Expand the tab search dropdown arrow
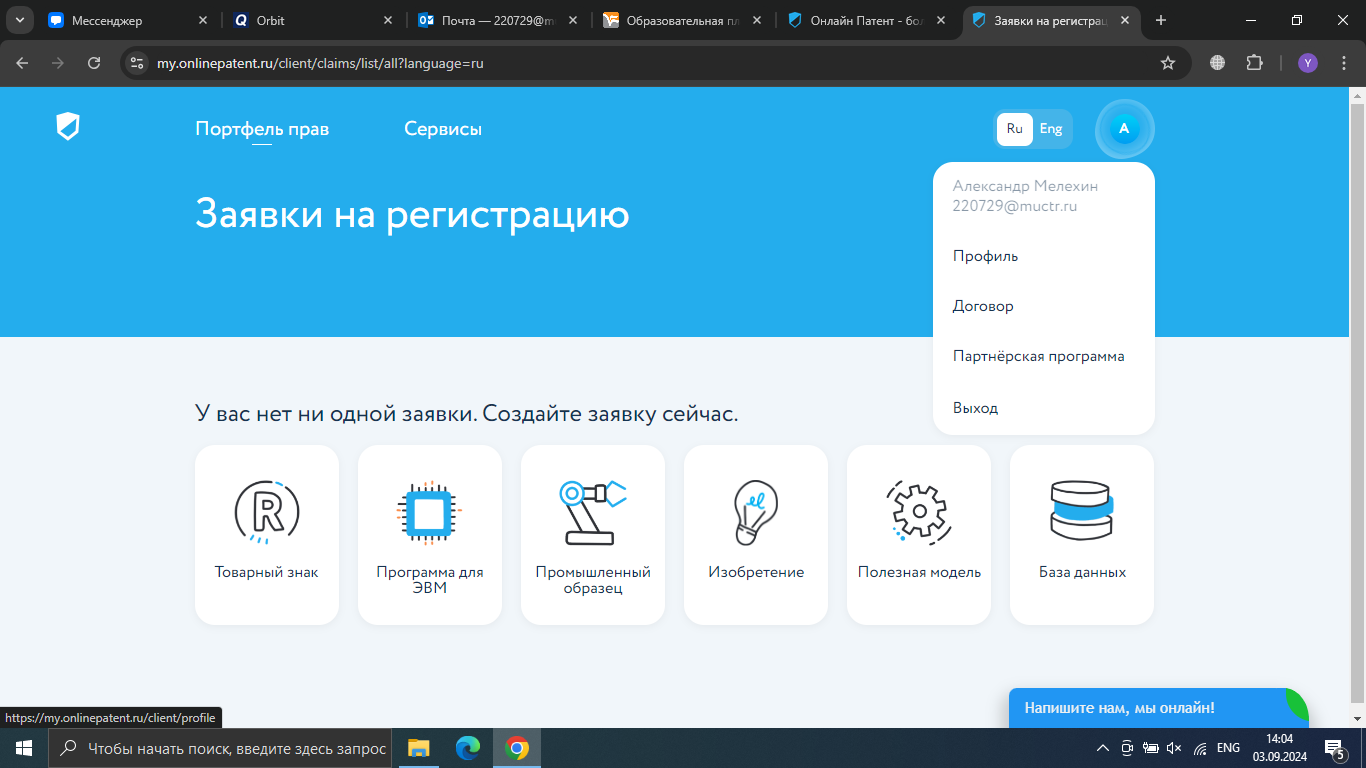 (x=19, y=20)
